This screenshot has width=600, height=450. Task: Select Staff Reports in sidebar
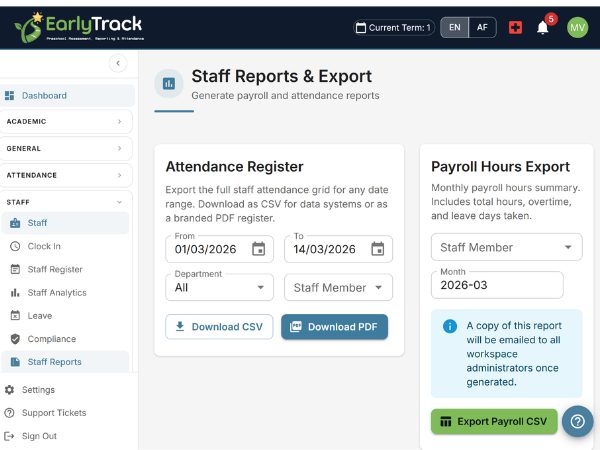(65, 362)
